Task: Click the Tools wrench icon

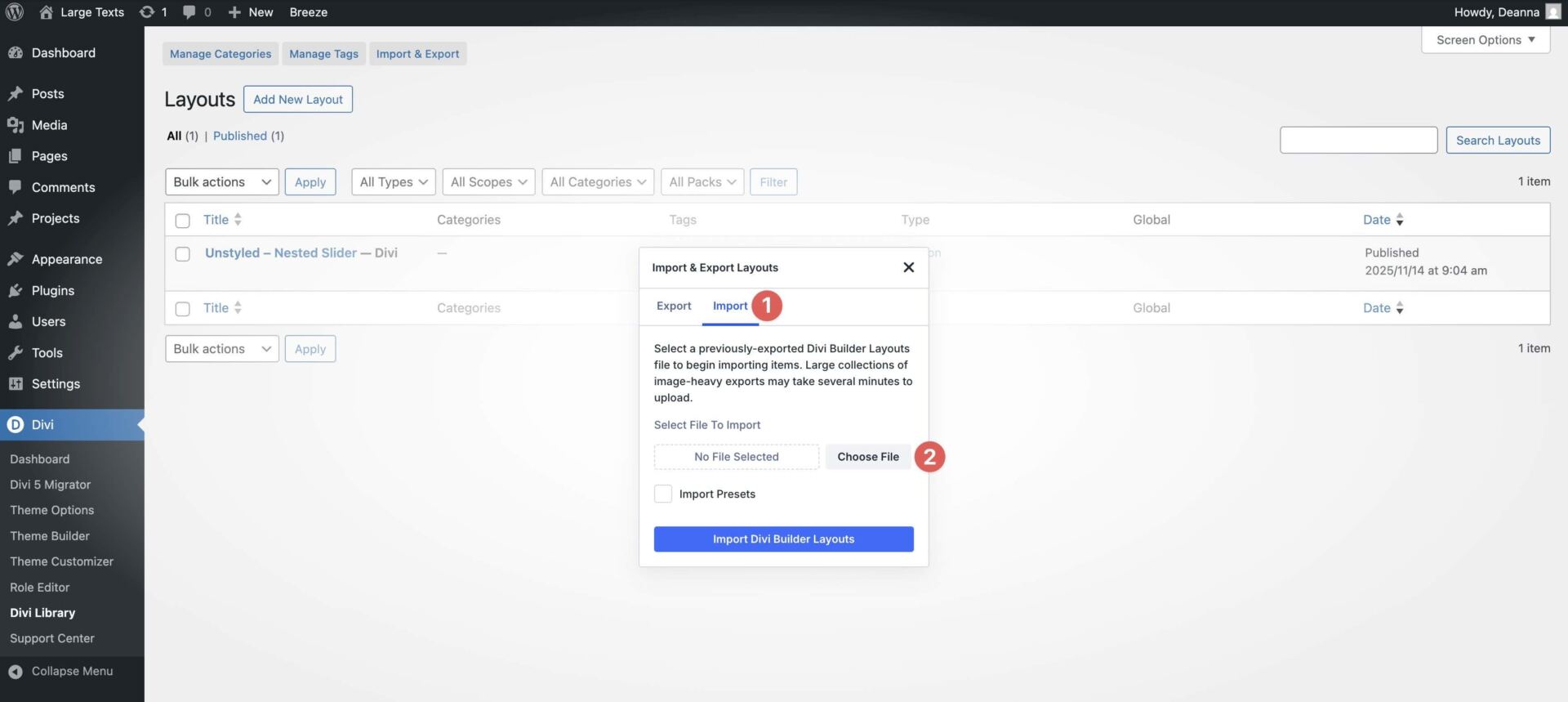Action: [x=16, y=353]
